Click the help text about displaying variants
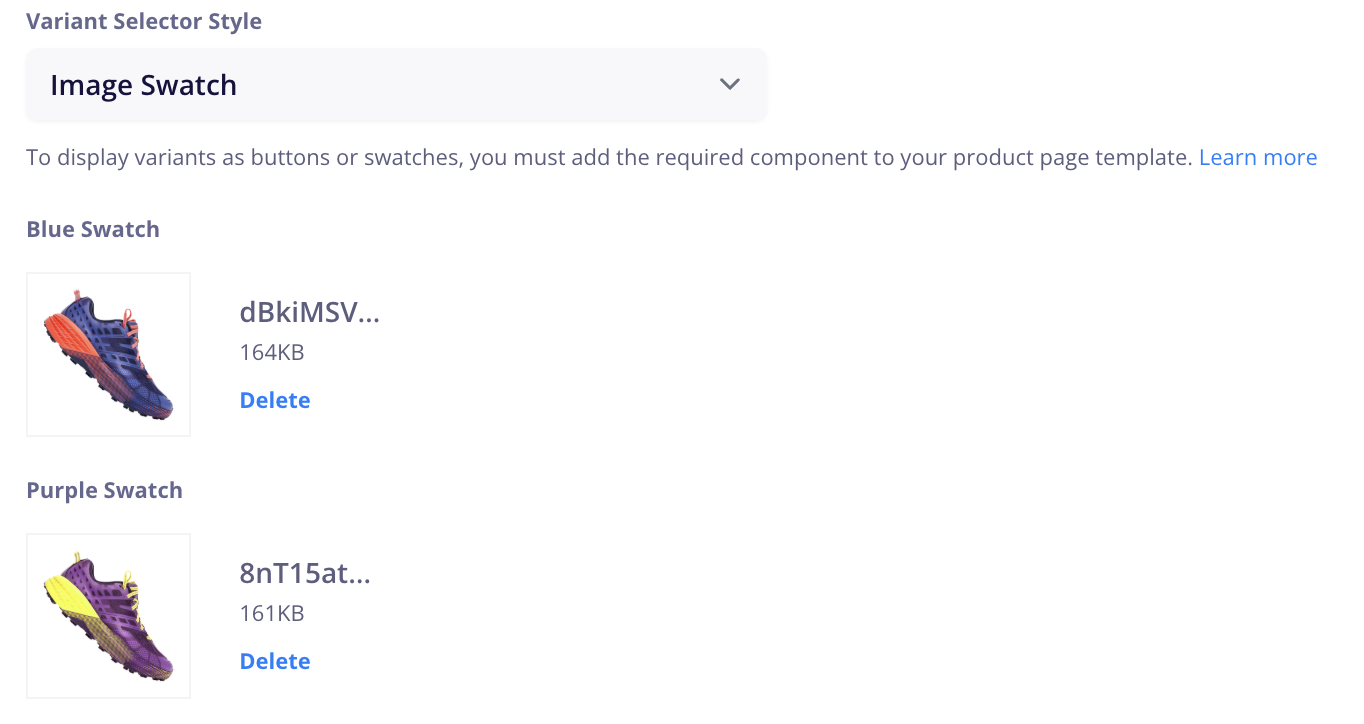Screen dimensions: 1364x724 click(608, 158)
